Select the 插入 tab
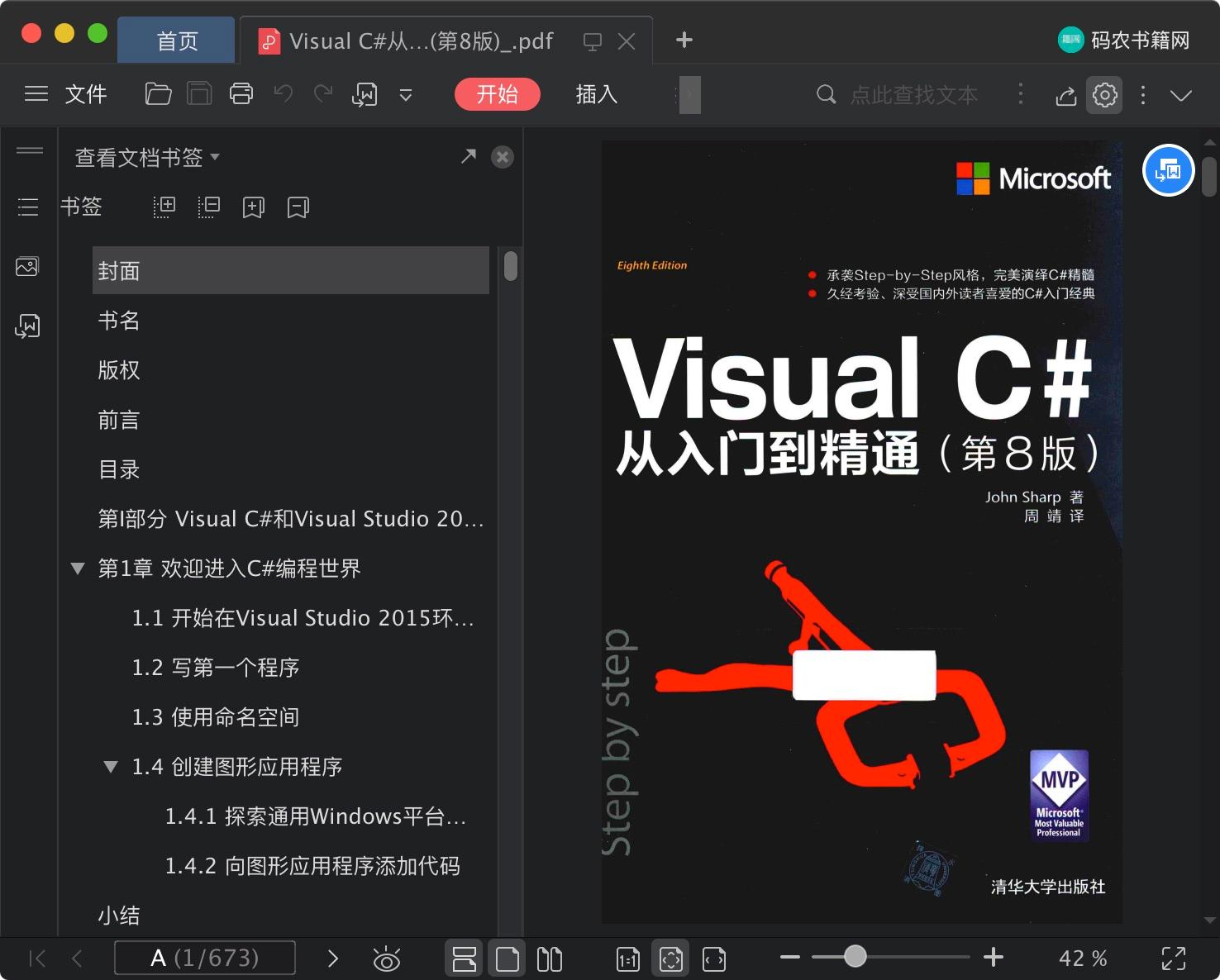 click(597, 94)
